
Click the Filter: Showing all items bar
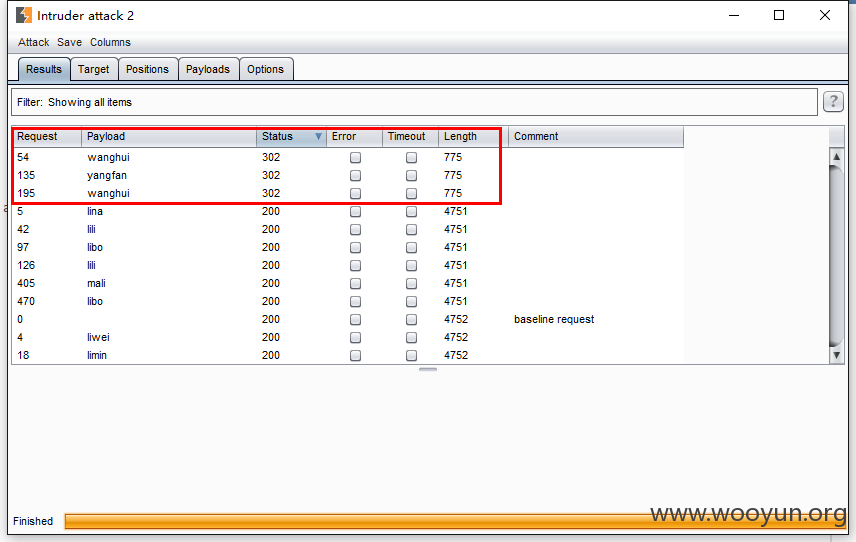(414, 102)
